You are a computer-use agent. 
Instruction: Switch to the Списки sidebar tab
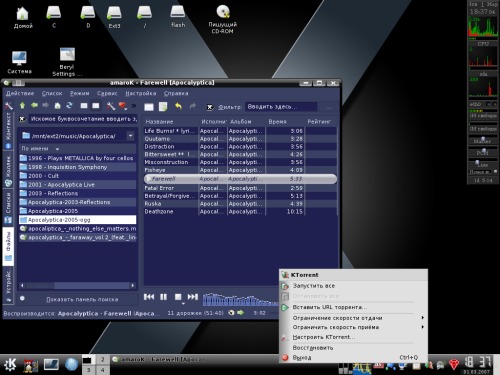pos(8,208)
